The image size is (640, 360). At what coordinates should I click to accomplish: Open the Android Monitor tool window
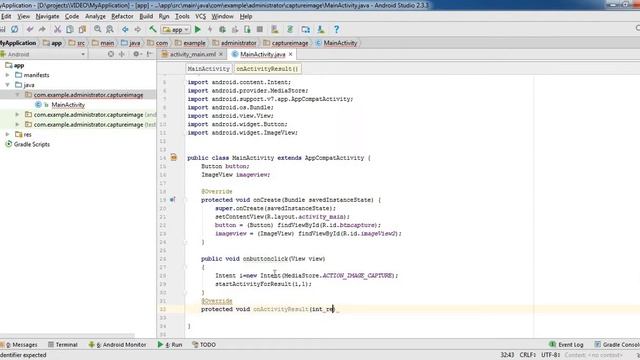[x=117, y=345]
